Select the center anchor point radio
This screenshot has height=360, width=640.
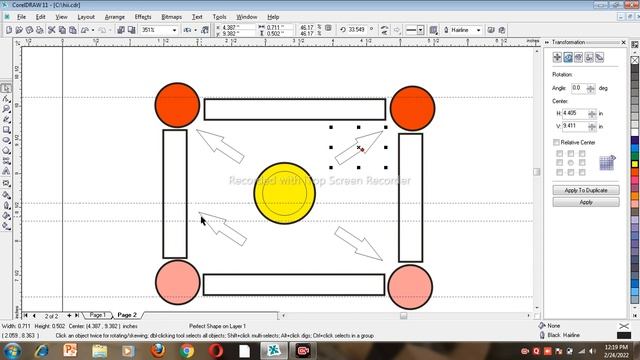pos(571,163)
